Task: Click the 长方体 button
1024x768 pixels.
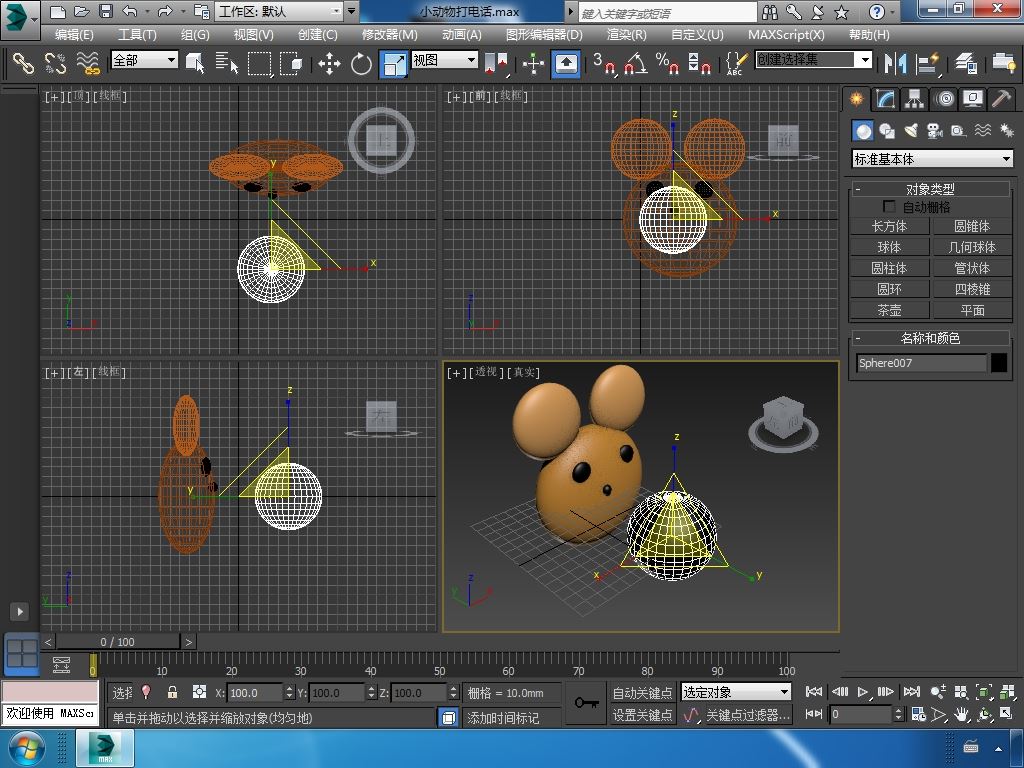Action: coord(889,226)
